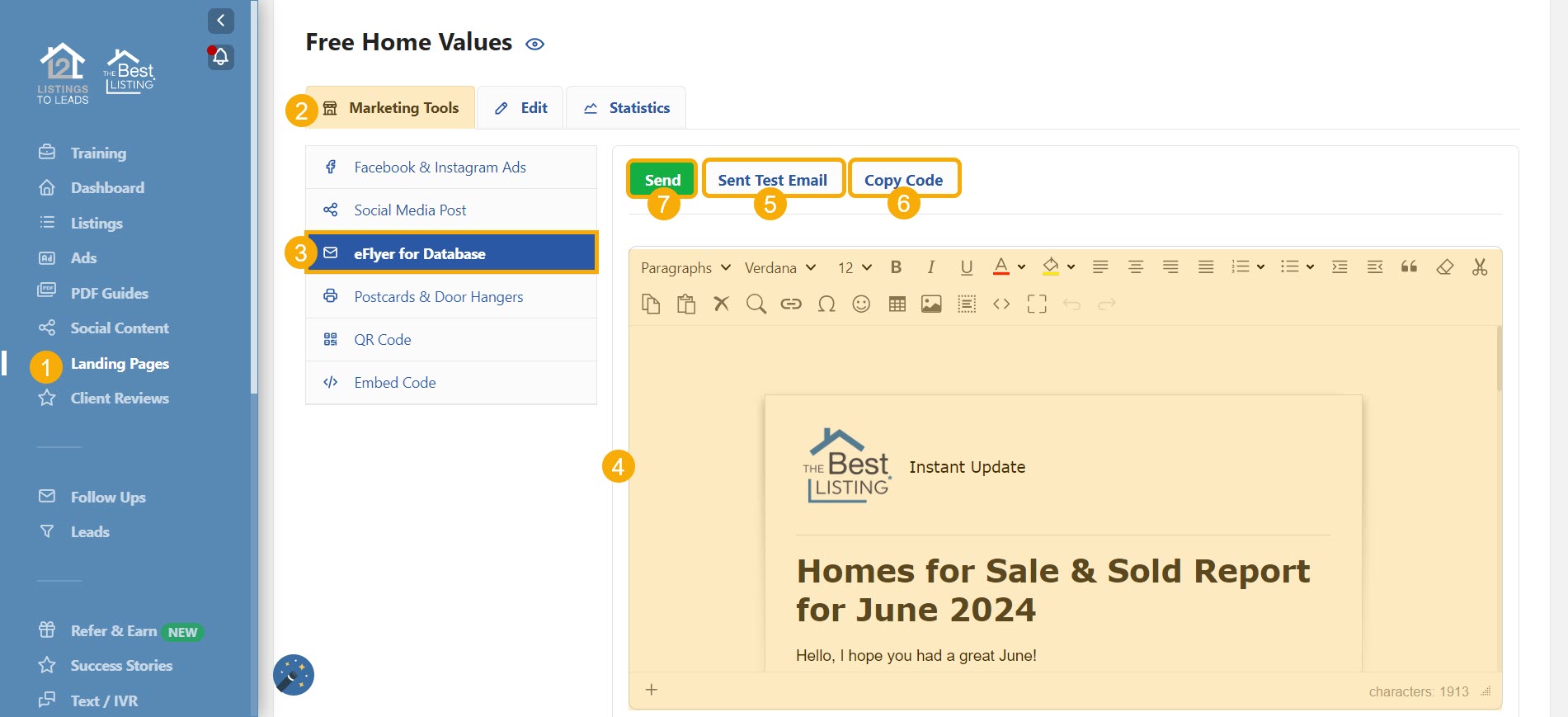
Task: Click the find and replace magnifier
Action: [x=756, y=304]
